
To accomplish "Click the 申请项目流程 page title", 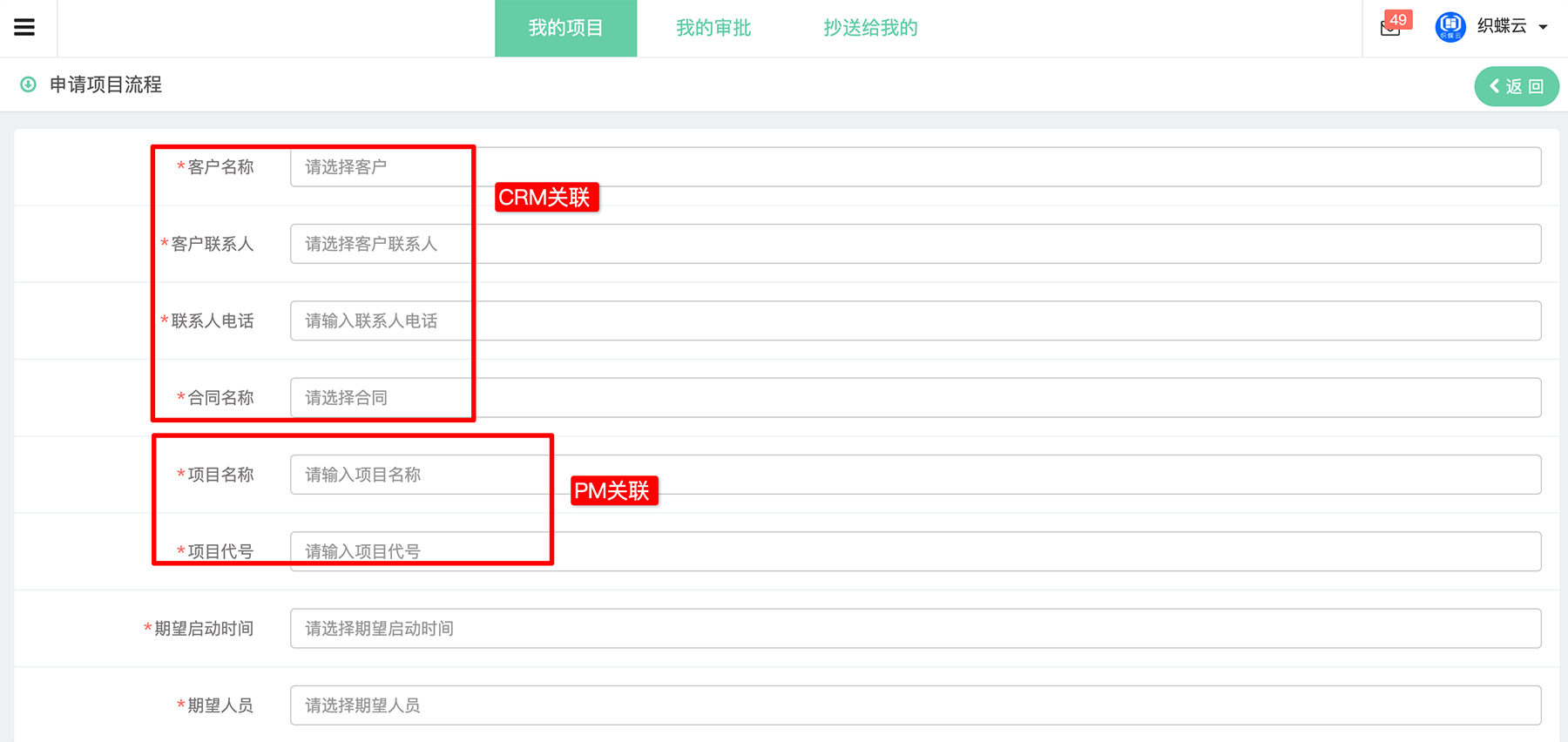I will 105,84.
